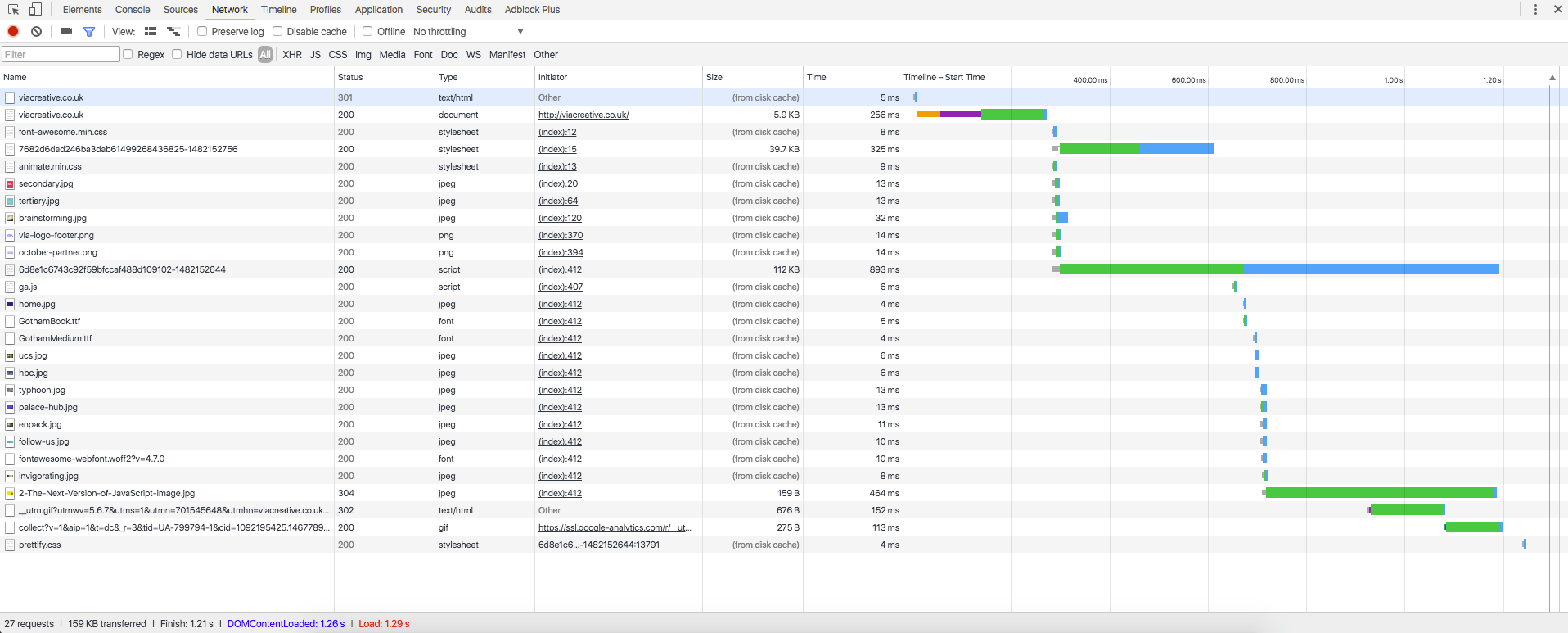1568x633 pixels.
Task: Open DevTools customize three-dot menu
Action: [1535, 10]
